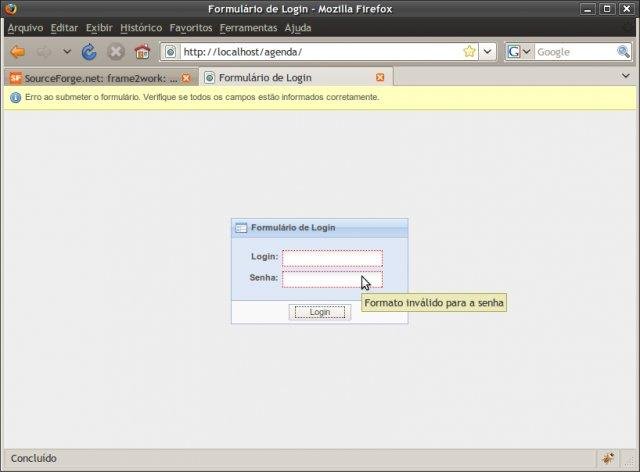Click the 'Formato inválido para a senha' tooltip
Image resolution: width=640 pixels, height=472 pixels.
434,303
